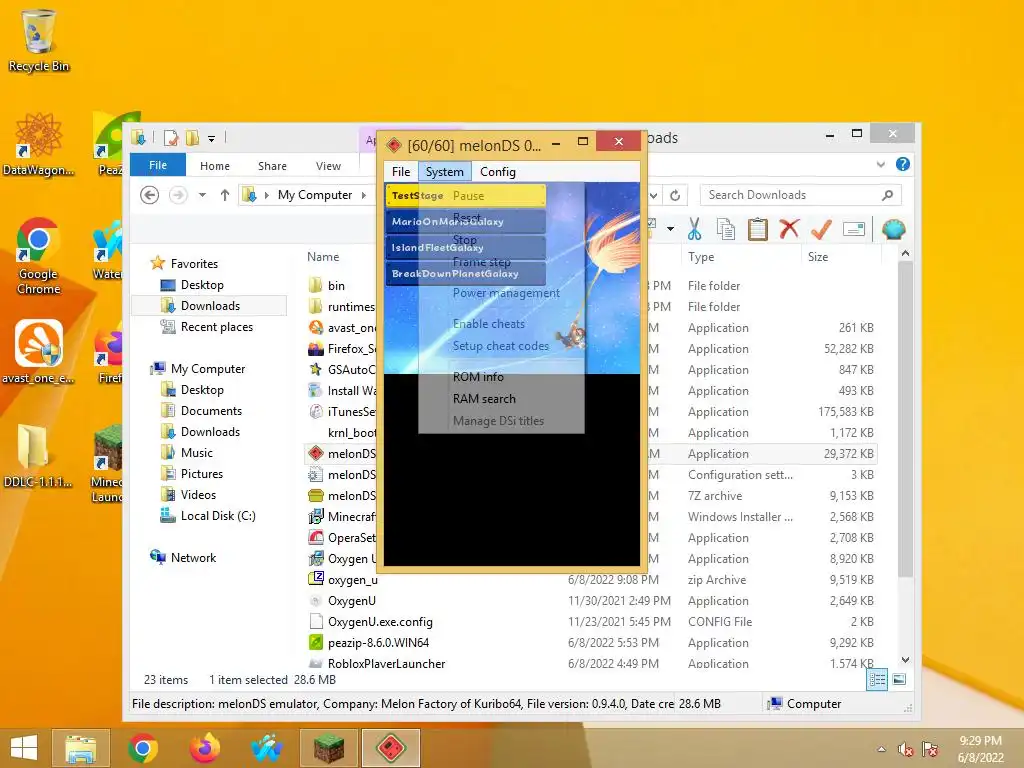Open the address bar history dropdown
Image resolution: width=1024 pixels, height=768 pixels.
(654, 195)
